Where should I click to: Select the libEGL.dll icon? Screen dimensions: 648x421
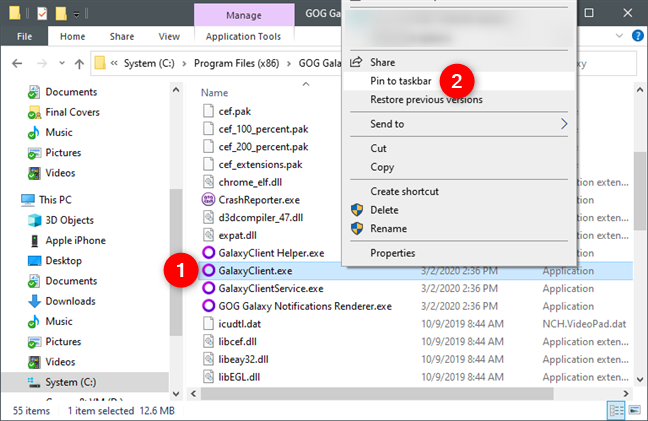(208, 377)
